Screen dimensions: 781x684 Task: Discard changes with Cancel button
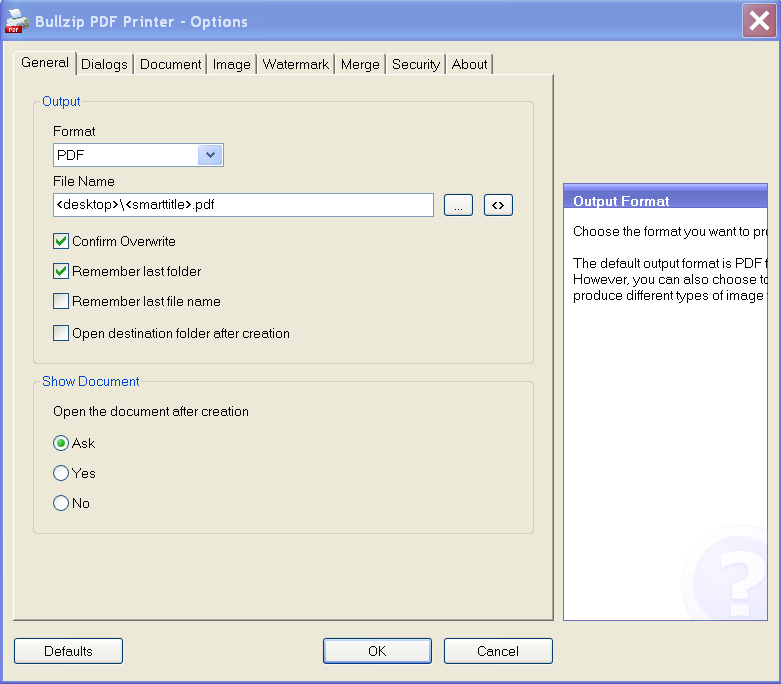(x=498, y=651)
